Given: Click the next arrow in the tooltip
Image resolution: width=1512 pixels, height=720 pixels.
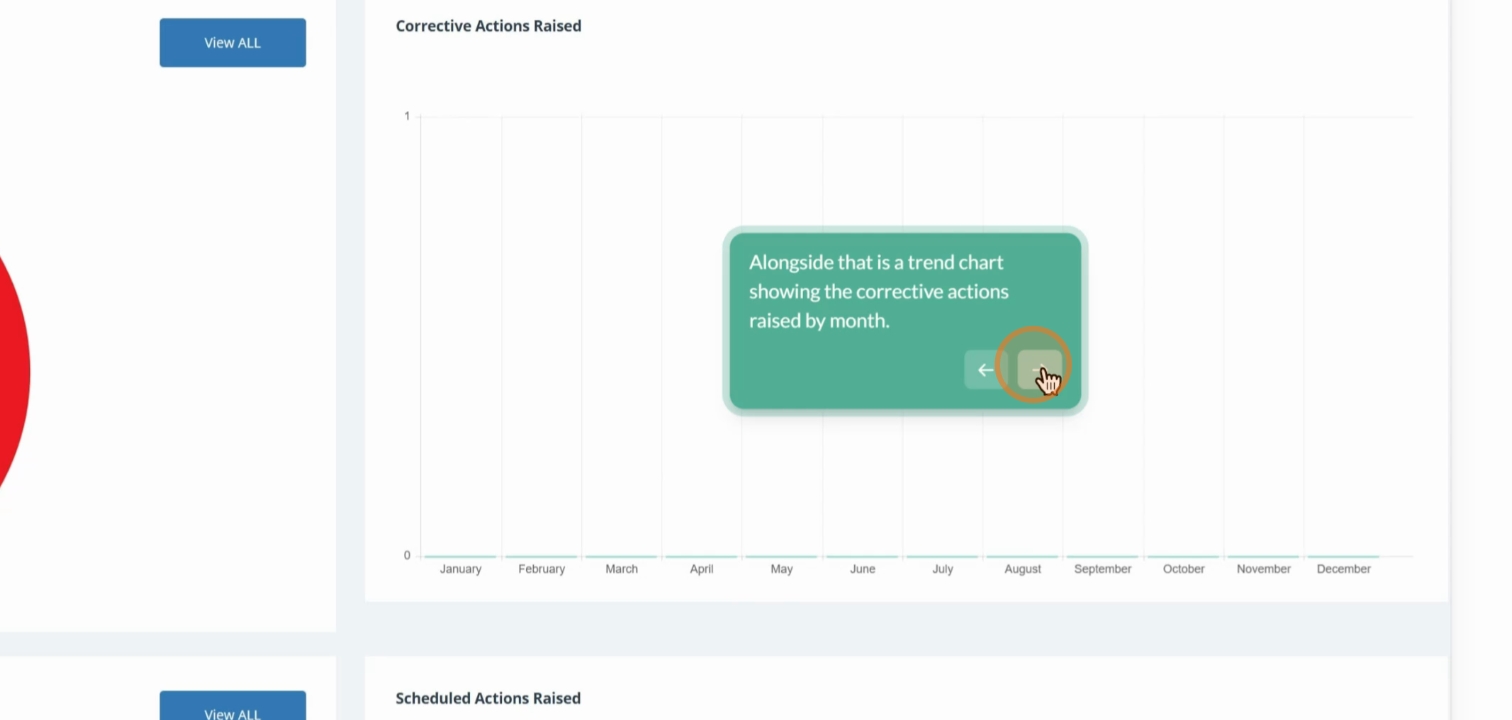Looking at the screenshot, I should (1038, 370).
